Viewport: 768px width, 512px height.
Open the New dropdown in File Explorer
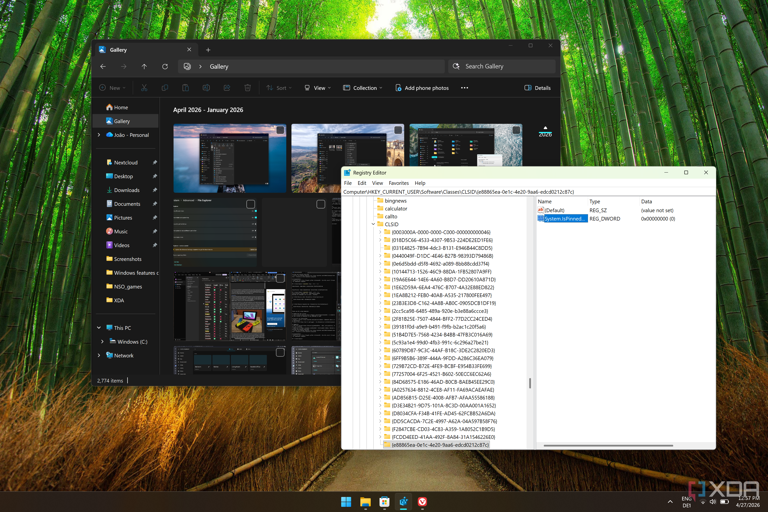[113, 88]
